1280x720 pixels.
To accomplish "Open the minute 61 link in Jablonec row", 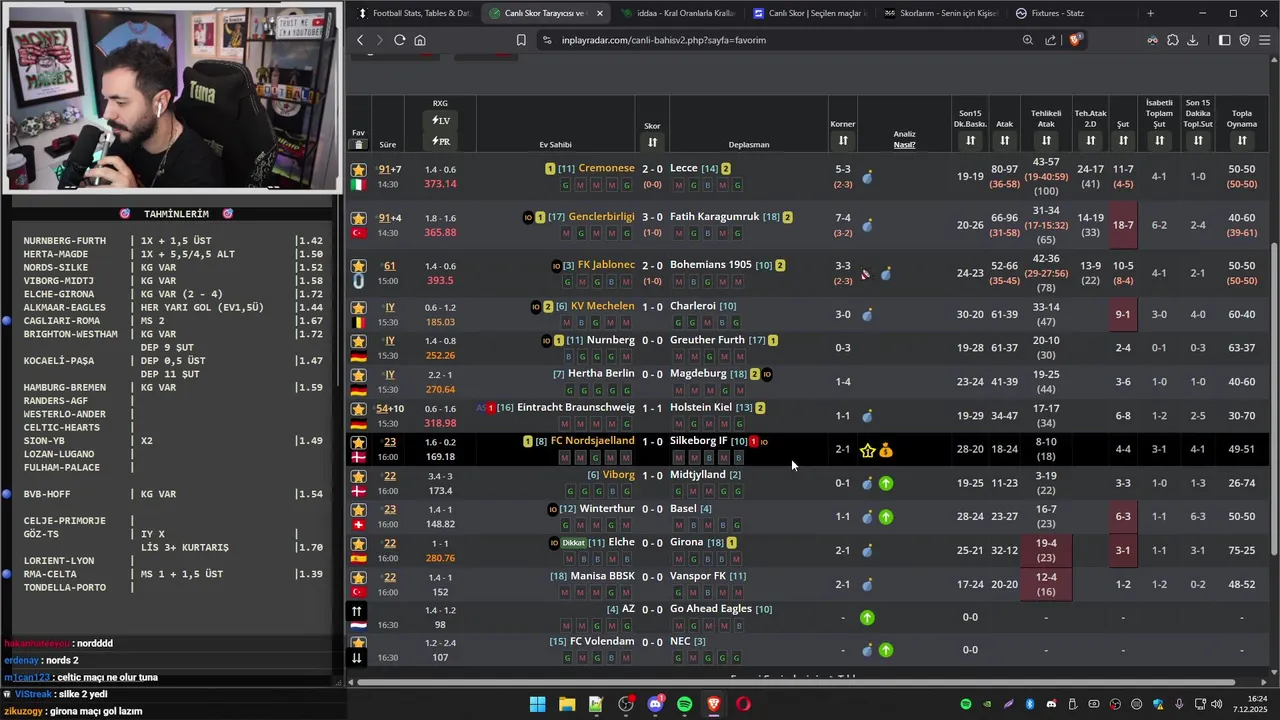I will click(389, 266).
